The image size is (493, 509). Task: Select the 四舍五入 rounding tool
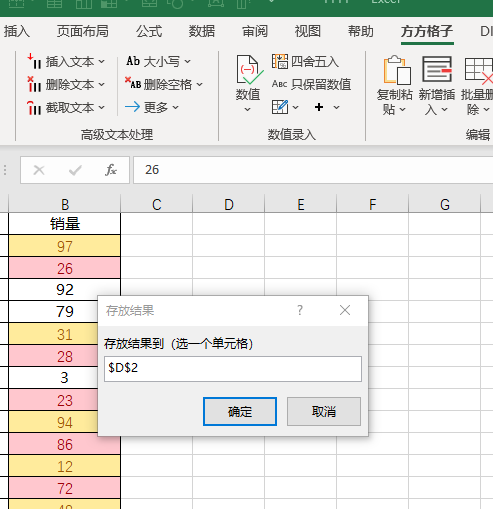tap(305, 62)
